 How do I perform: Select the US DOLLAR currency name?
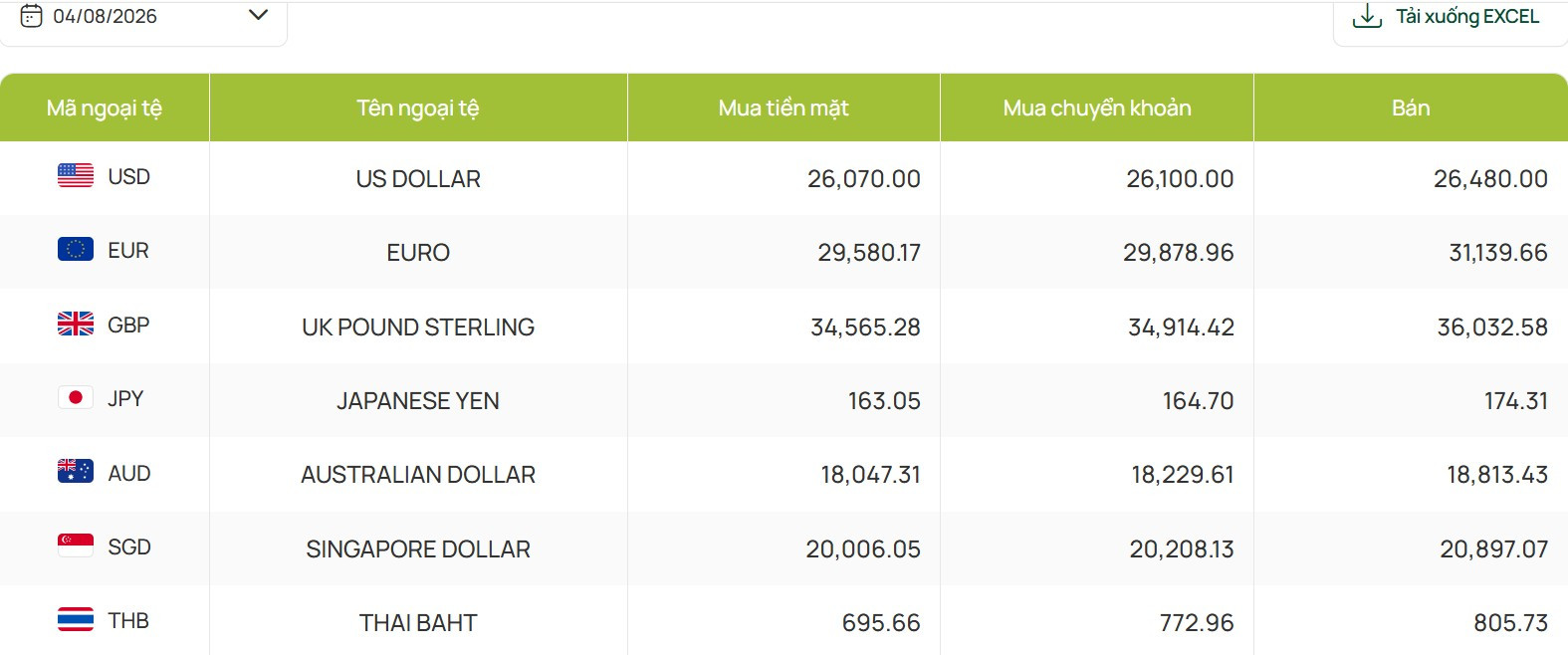click(418, 179)
